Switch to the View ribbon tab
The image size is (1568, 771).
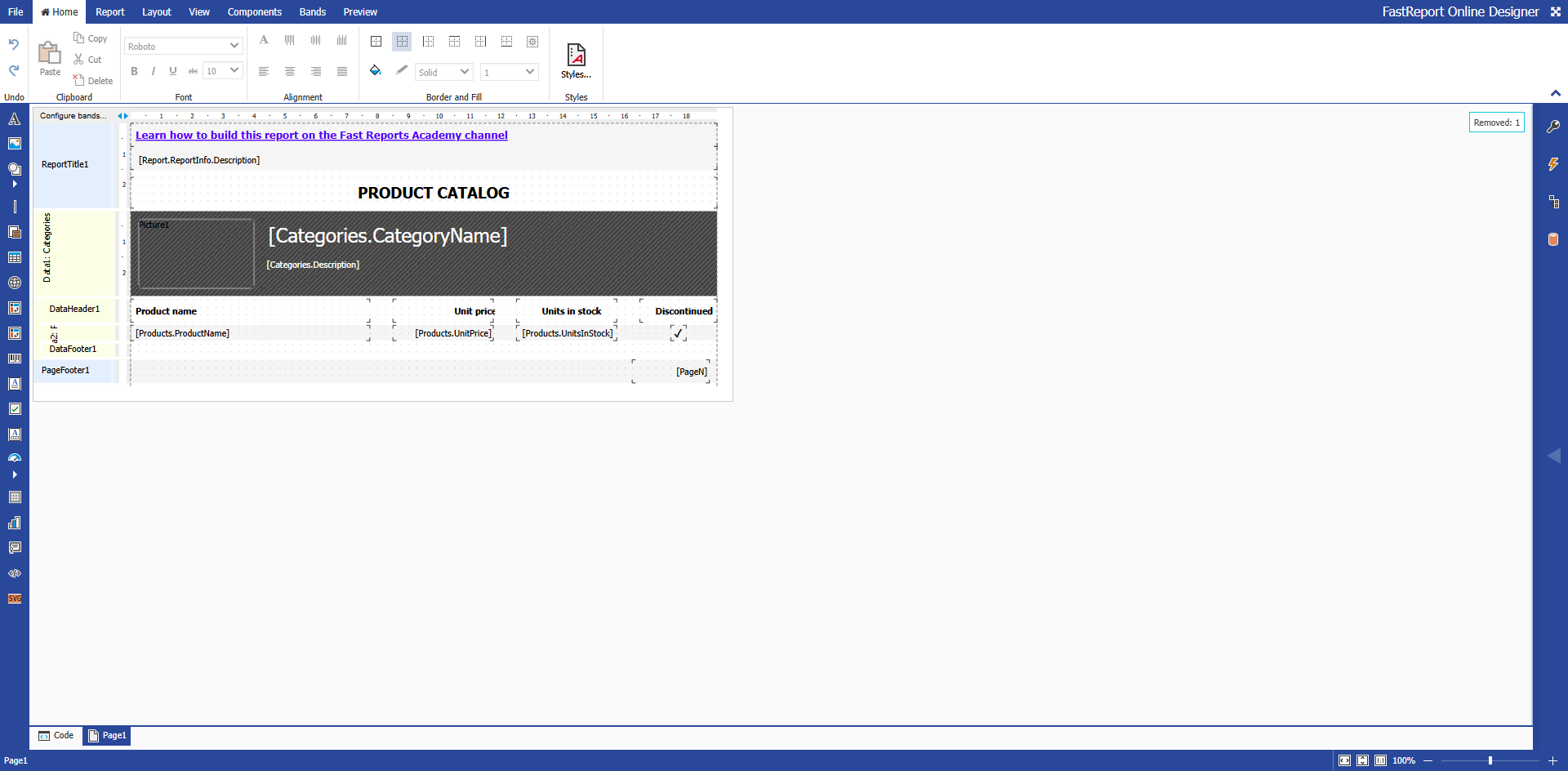(x=199, y=11)
